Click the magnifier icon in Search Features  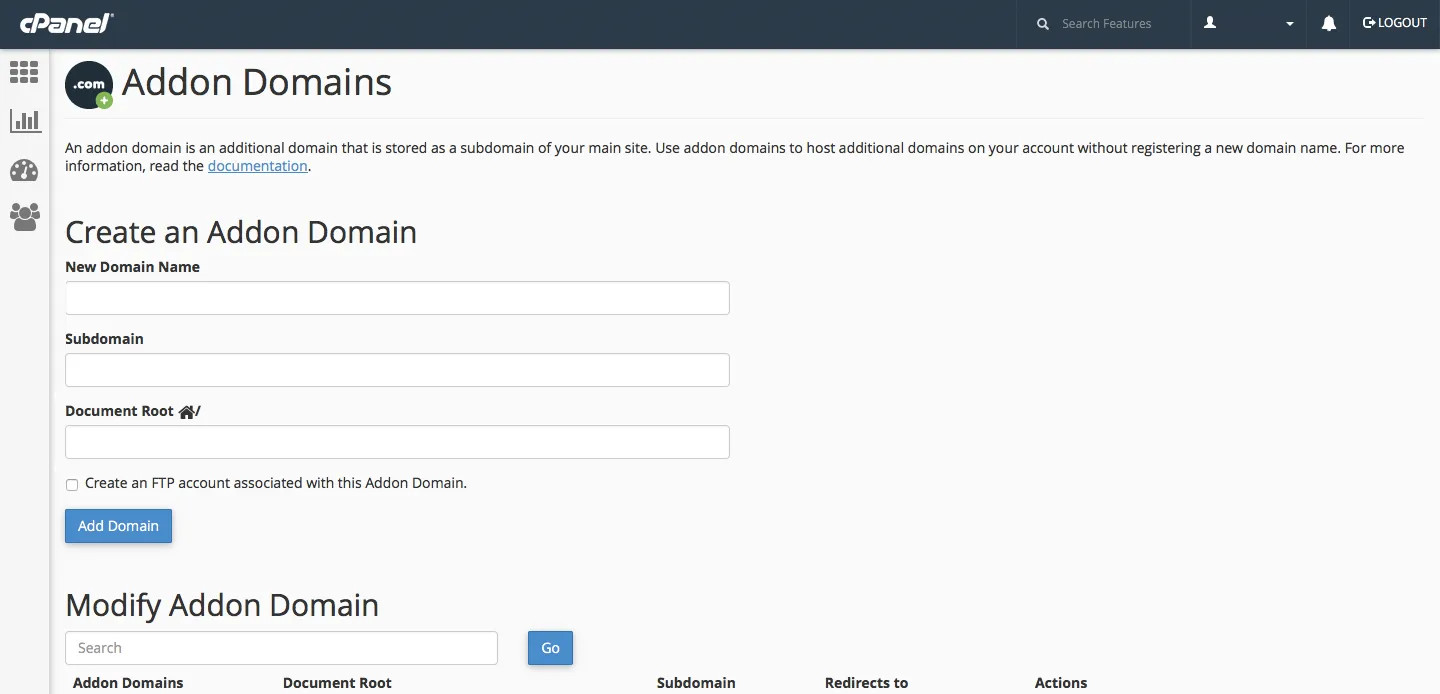point(1043,24)
